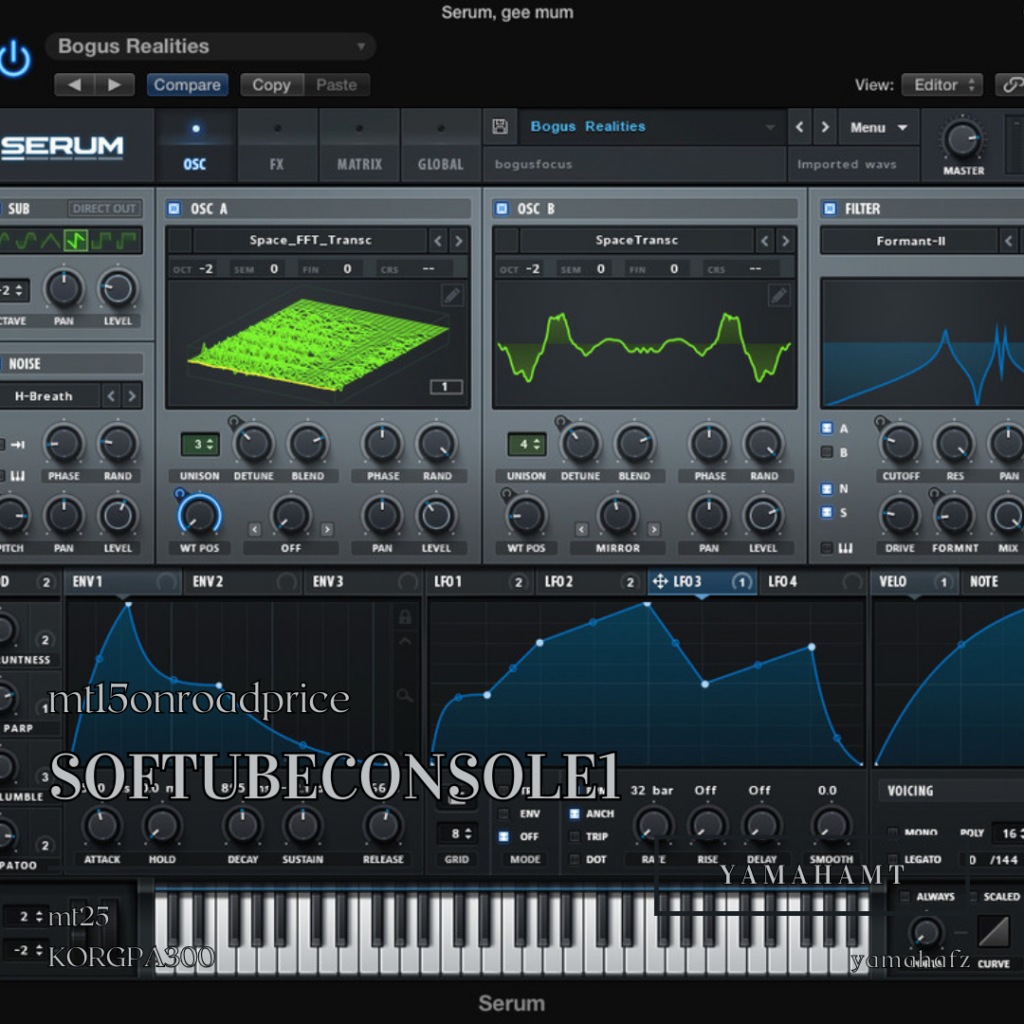Select the LFO 1 tab
The width and height of the screenshot is (1024, 1024).
coord(479,581)
